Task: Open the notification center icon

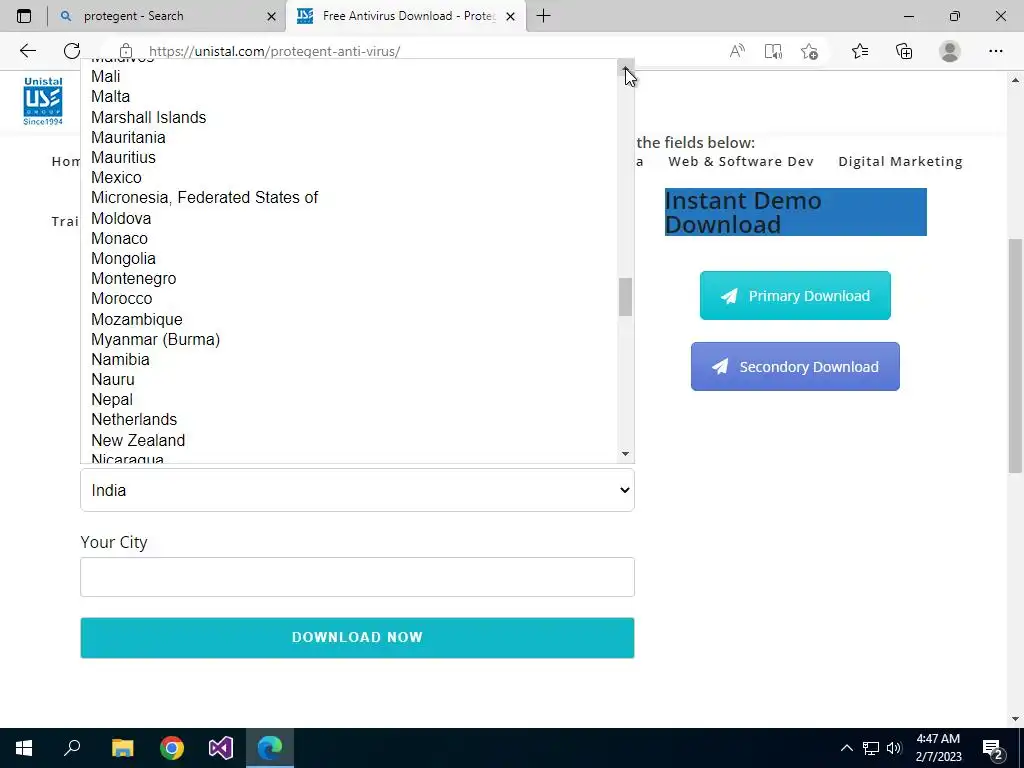Action: click(x=993, y=749)
